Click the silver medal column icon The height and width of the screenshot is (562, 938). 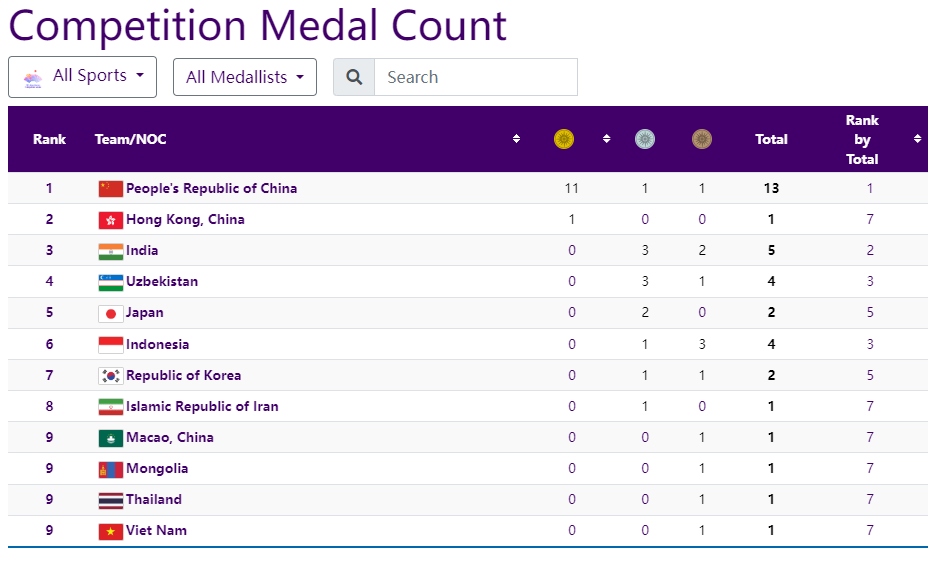coord(644,139)
